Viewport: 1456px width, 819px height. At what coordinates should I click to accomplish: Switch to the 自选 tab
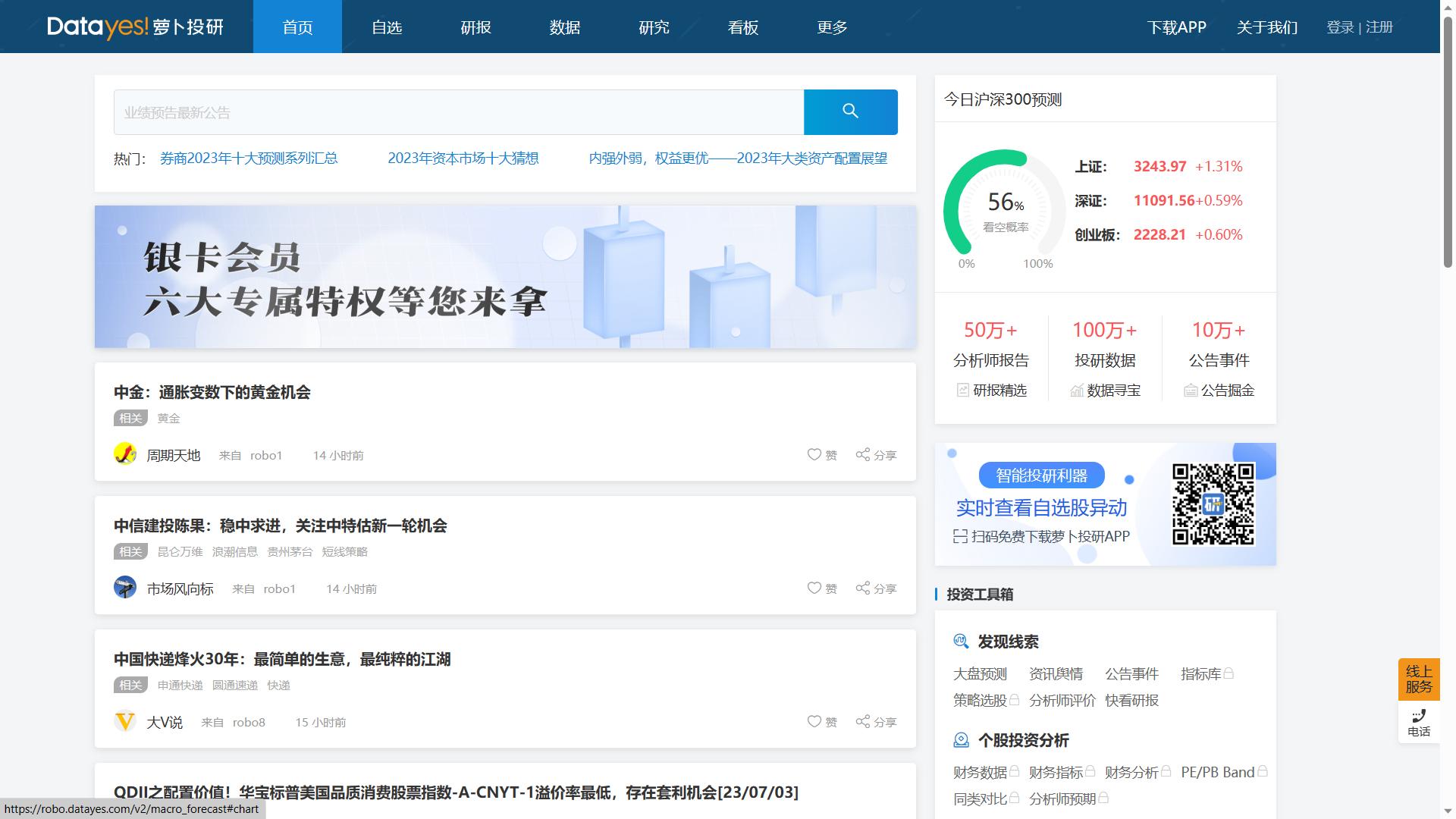(387, 27)
